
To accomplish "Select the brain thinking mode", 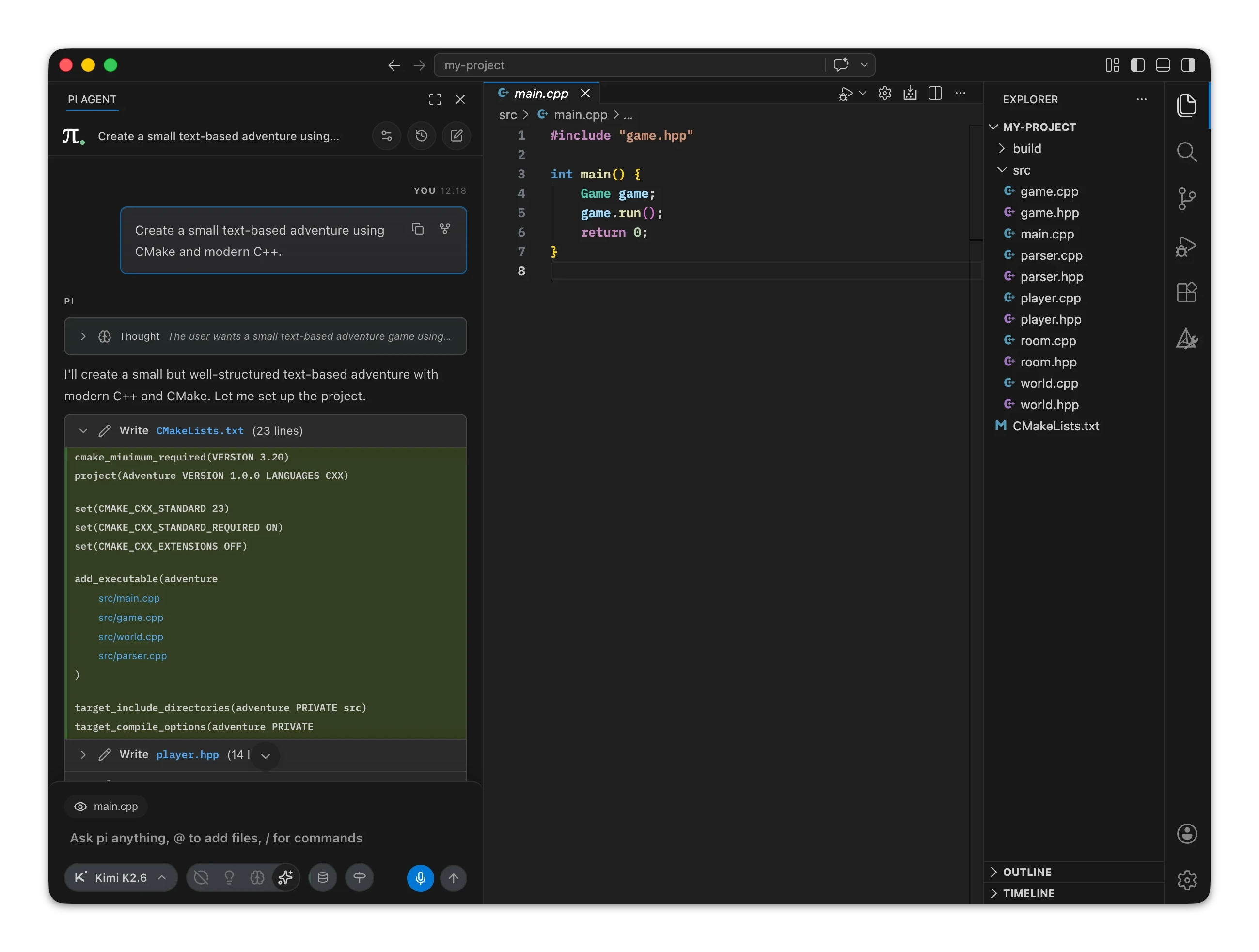I will click(257, 877).
